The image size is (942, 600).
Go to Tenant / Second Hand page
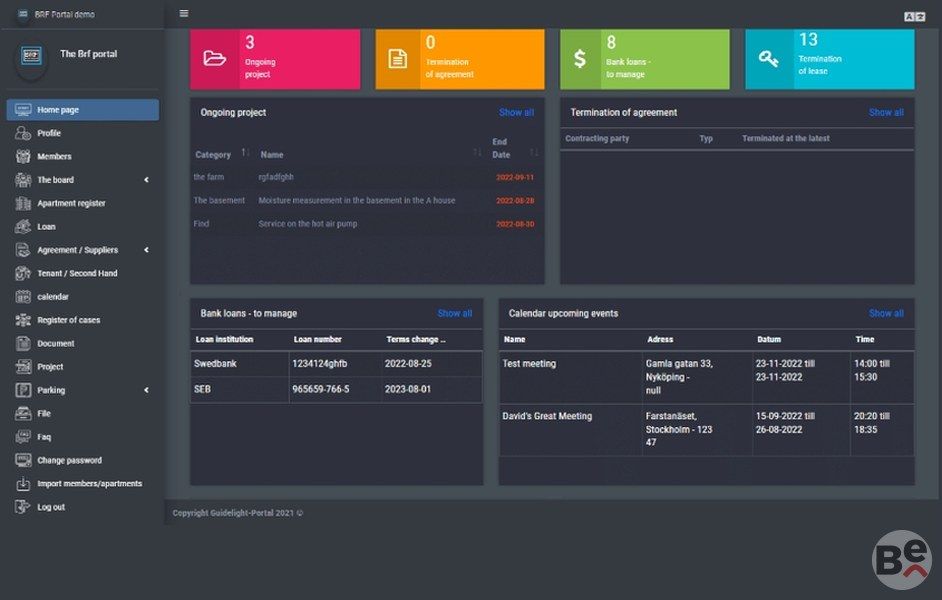click(77, 273)
